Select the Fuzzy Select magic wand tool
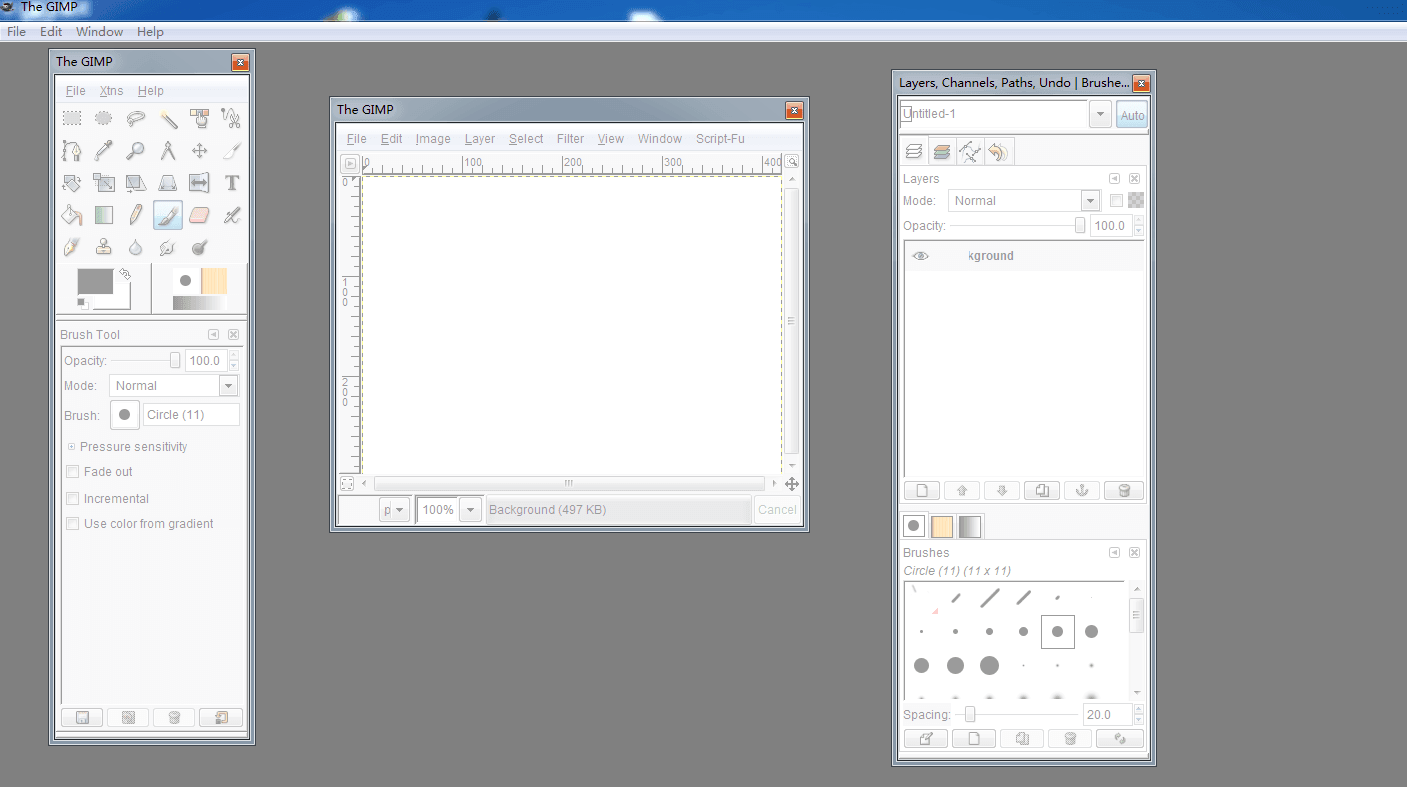Screen dimensions: 1407x787 168,119
